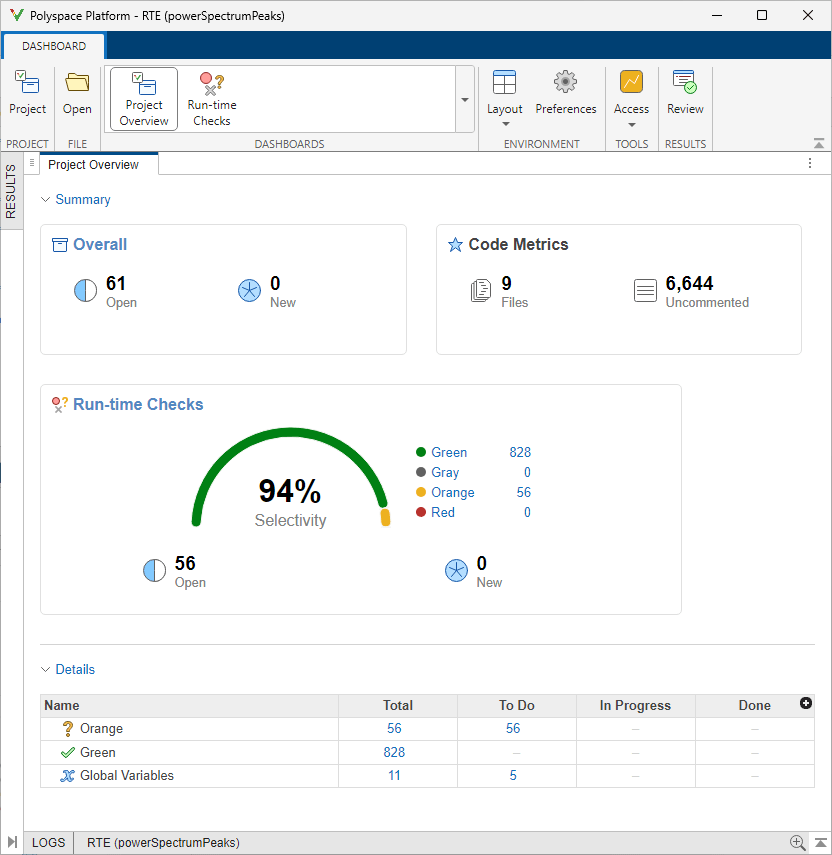Viewport: 832px width, 855px height.
Task: Click the Orange total count 56 link
Action: click(394, 729)
